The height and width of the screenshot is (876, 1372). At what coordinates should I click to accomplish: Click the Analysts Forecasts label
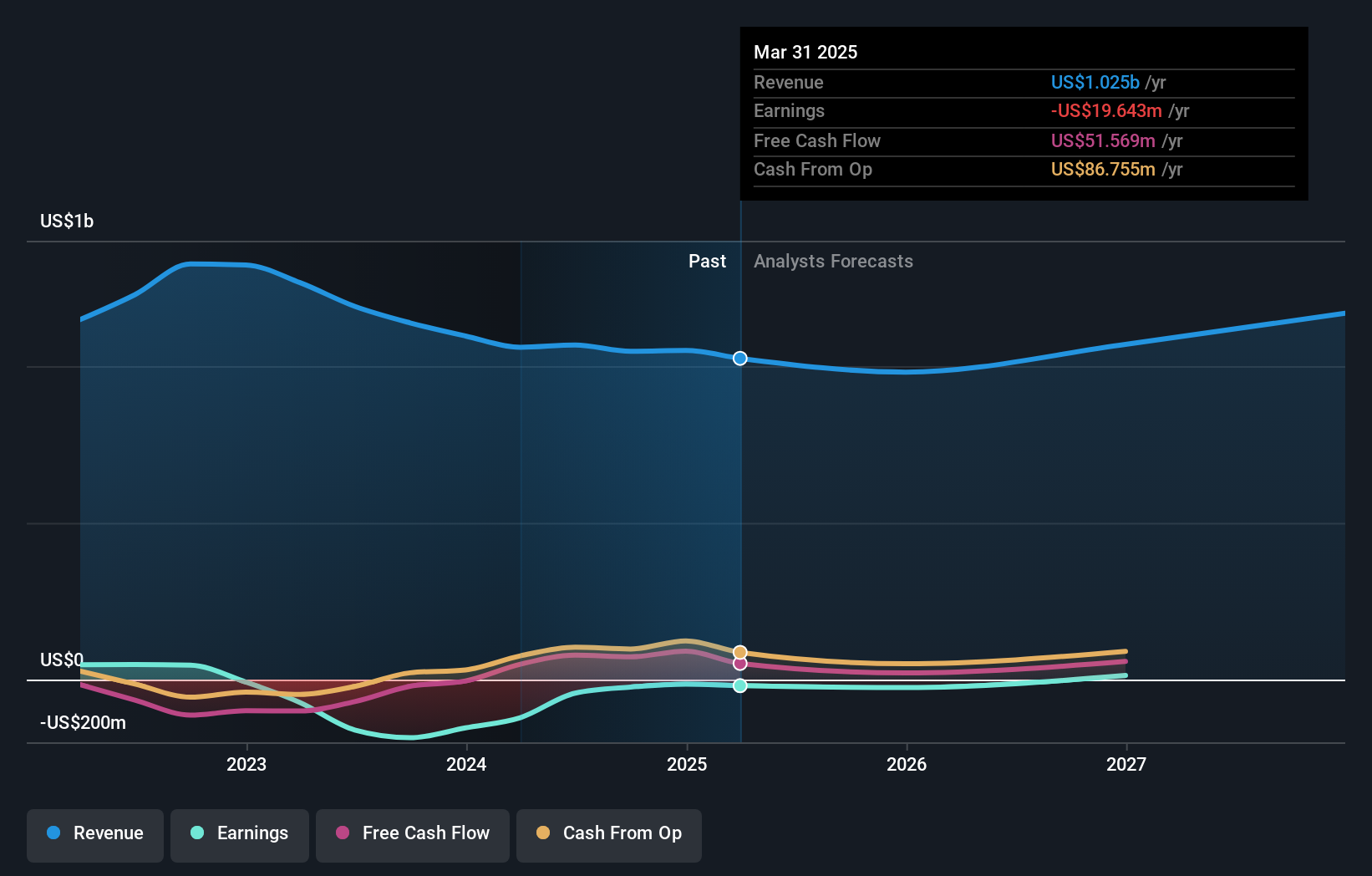(x=833, y=261)
